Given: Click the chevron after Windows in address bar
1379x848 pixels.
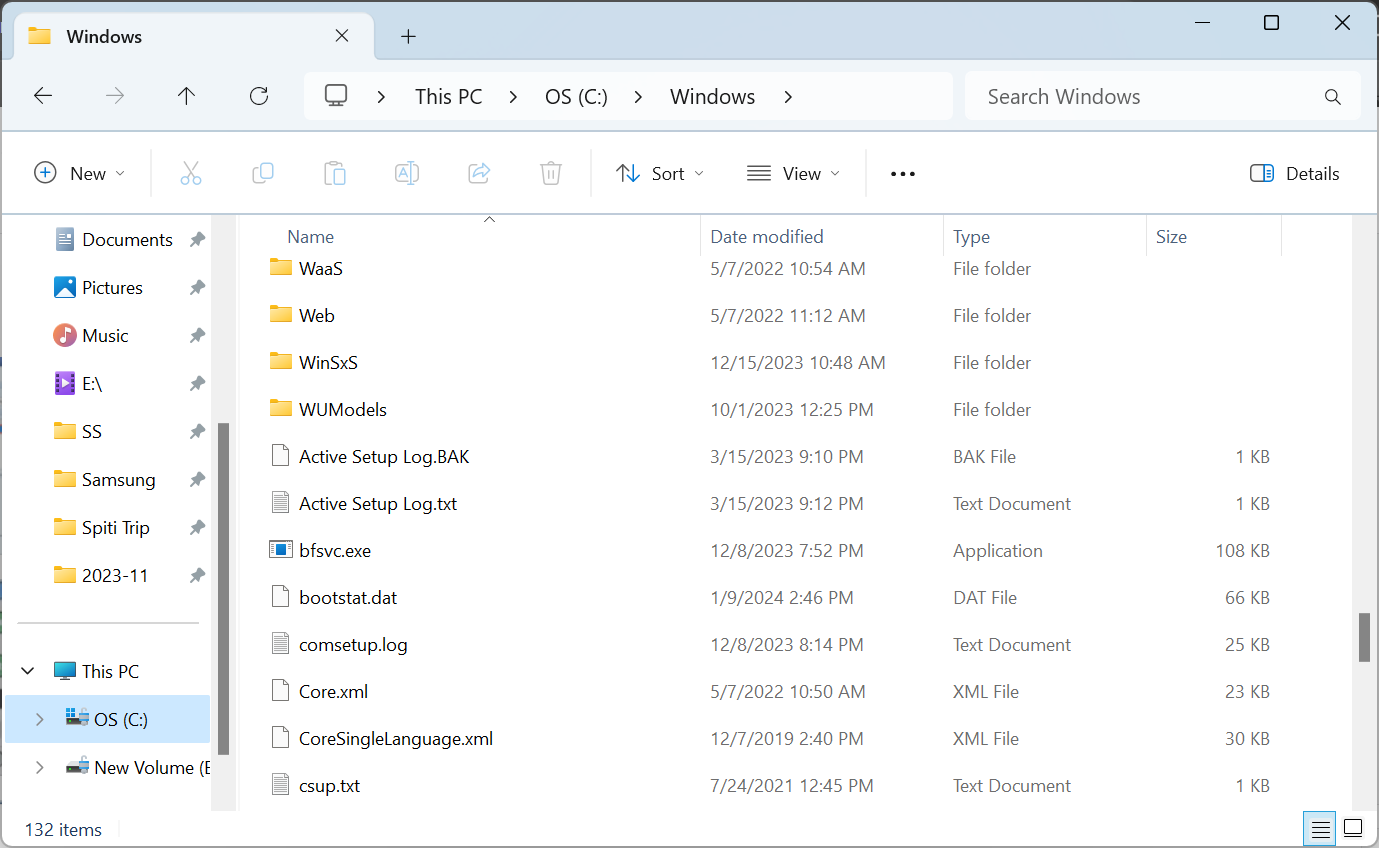Looking at the screenshot, I should (788, 97).
